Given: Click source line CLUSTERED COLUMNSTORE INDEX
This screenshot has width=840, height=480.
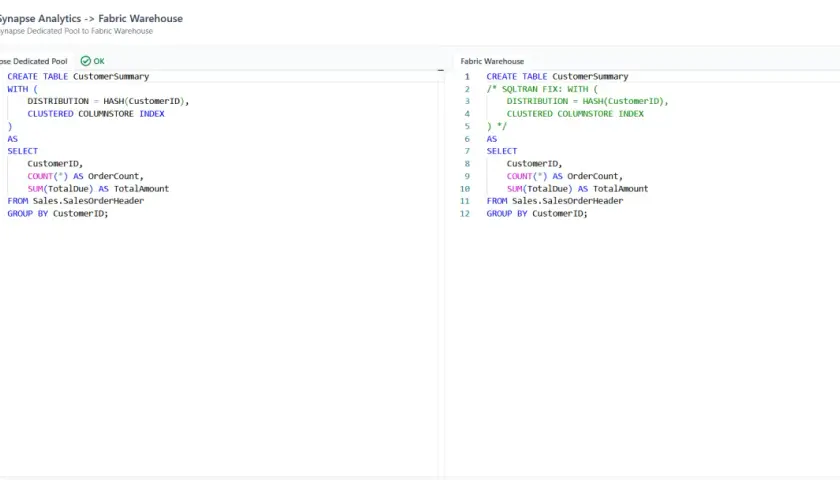Looking at the screenshot, I should [x=96, y=114].
